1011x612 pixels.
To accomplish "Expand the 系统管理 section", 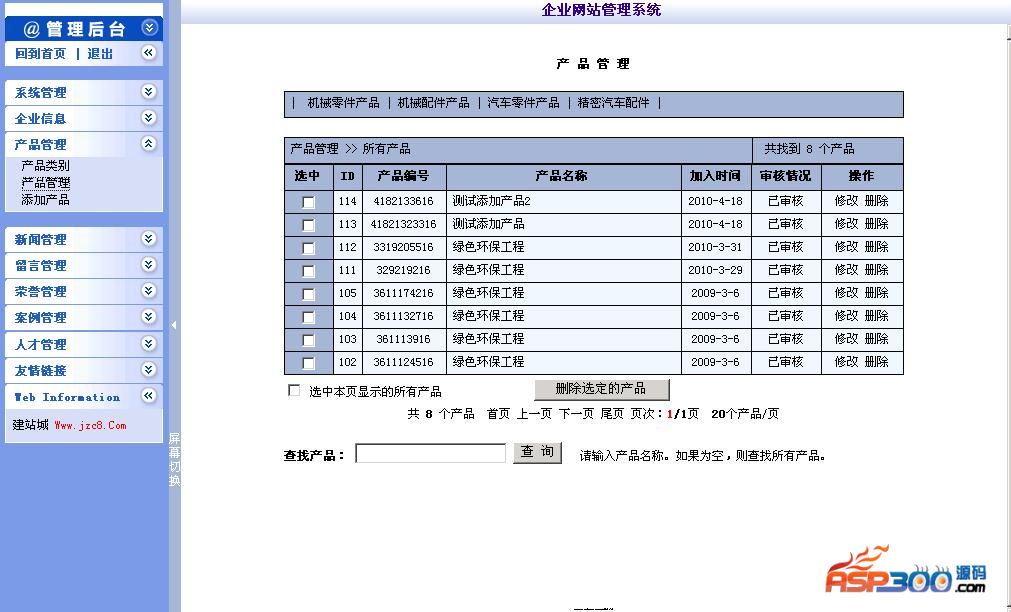I will 149,92.
